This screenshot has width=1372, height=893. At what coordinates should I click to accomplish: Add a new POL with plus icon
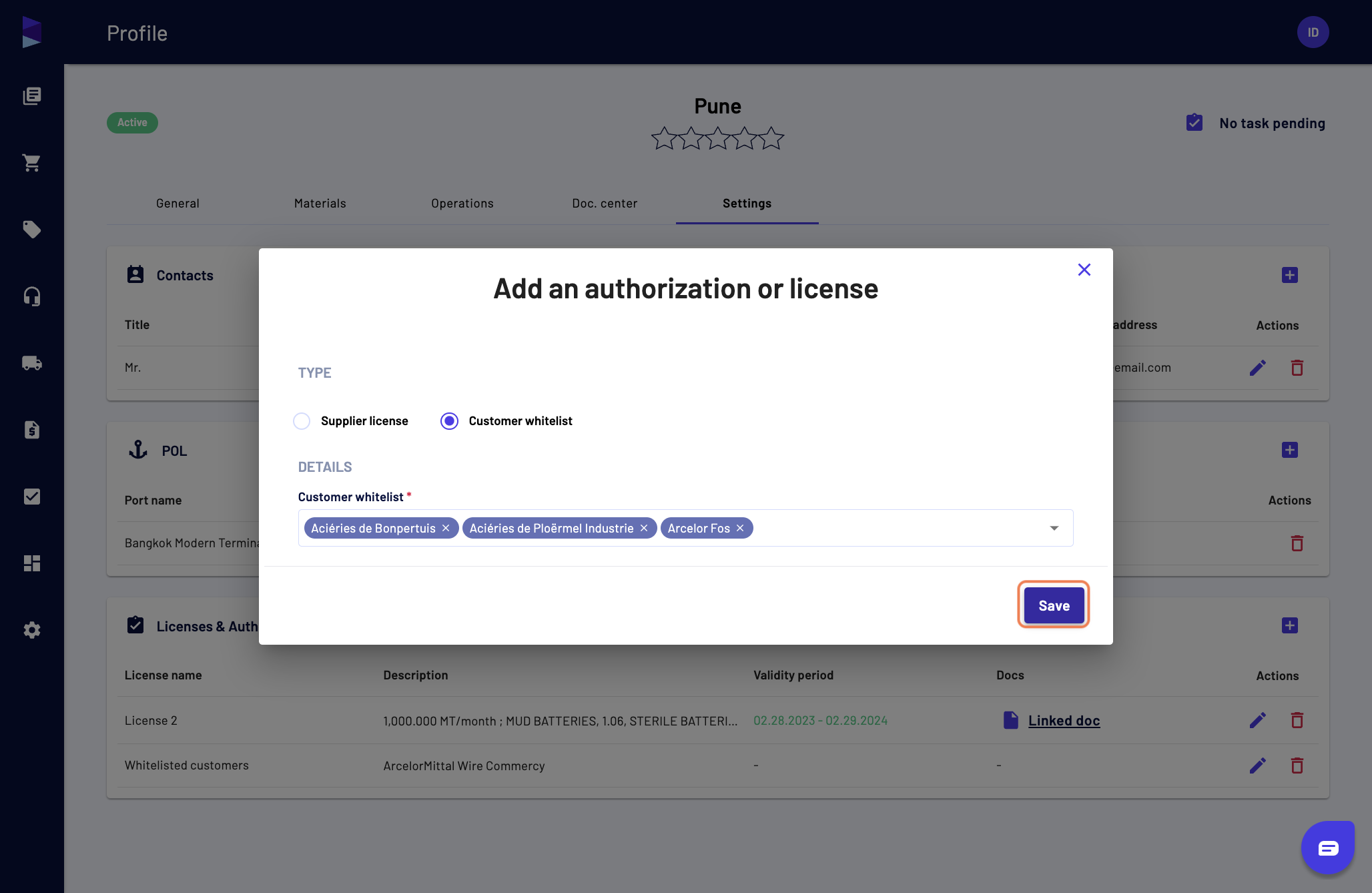1290,450
